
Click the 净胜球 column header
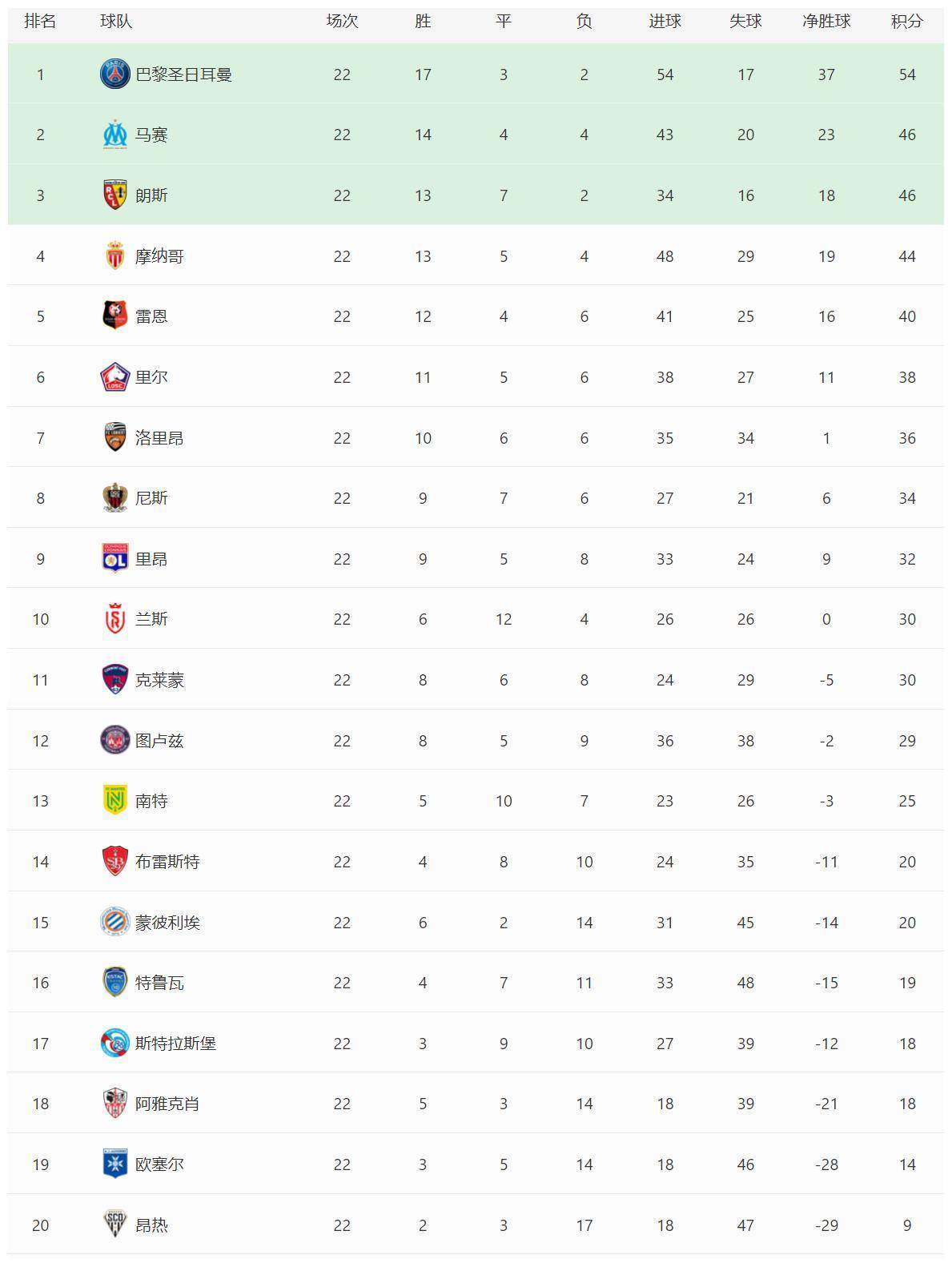(826, 22)
